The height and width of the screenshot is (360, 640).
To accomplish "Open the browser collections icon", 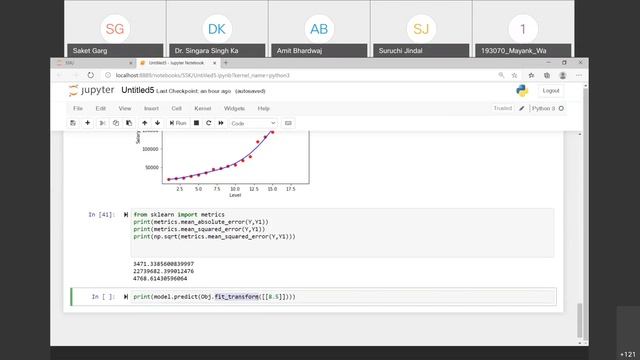I will click(547, 75).
